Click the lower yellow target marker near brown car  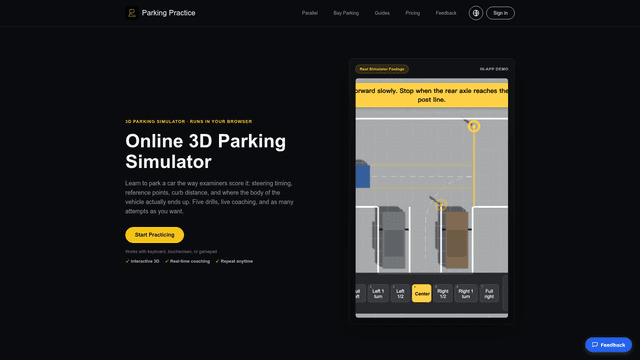coord(441,205)
